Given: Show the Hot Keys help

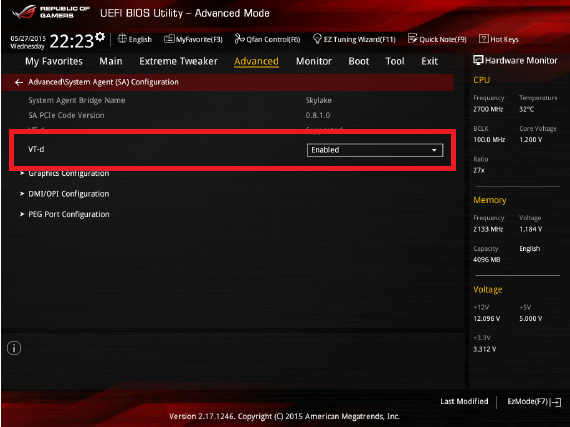Looking at the screenshot, I should 498,39.
